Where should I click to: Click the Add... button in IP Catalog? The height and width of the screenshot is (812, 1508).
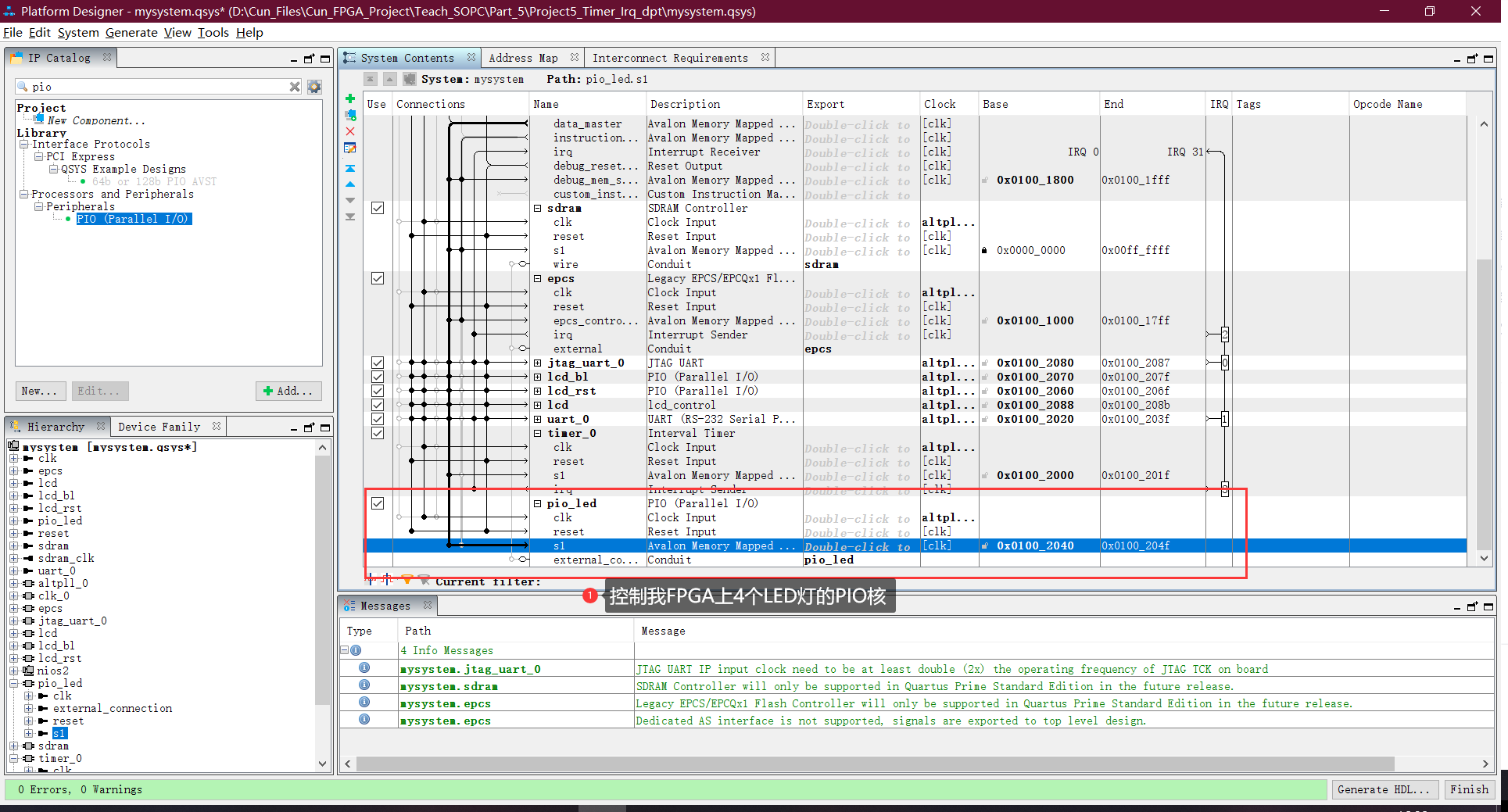[x=288, y=391]
